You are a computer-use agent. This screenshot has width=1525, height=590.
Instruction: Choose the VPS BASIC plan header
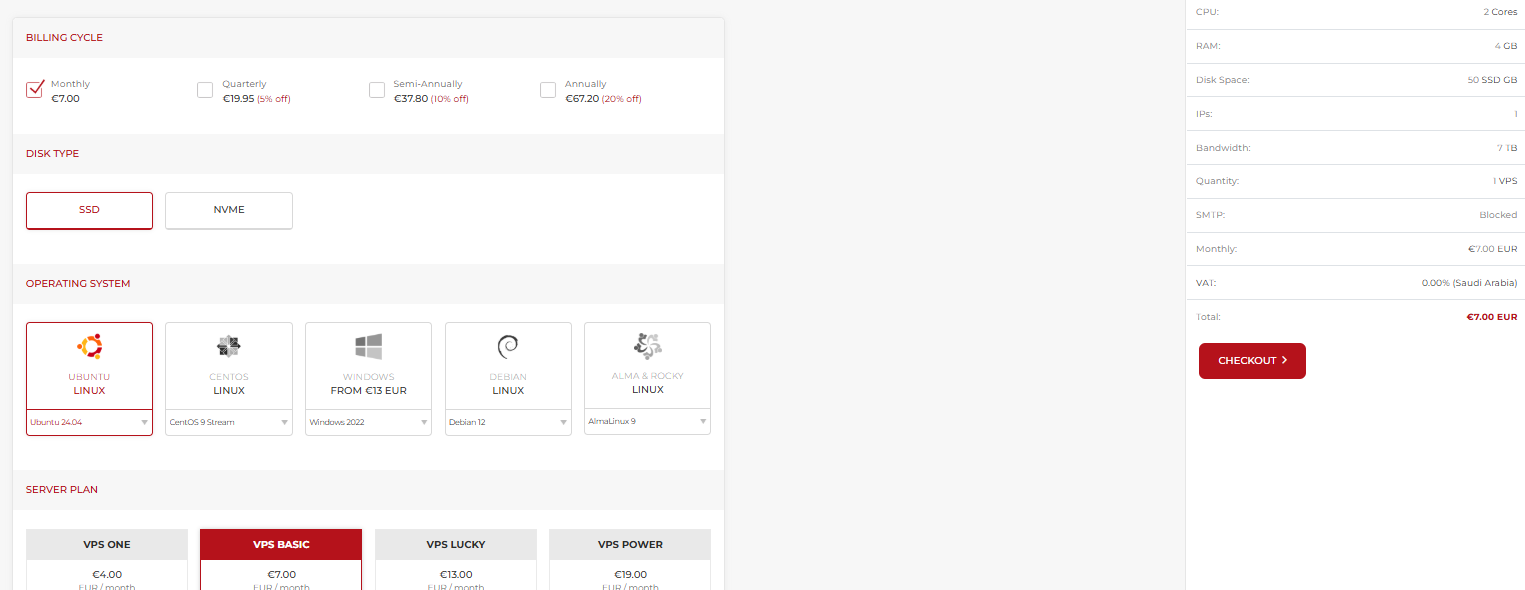pos(281,545)
